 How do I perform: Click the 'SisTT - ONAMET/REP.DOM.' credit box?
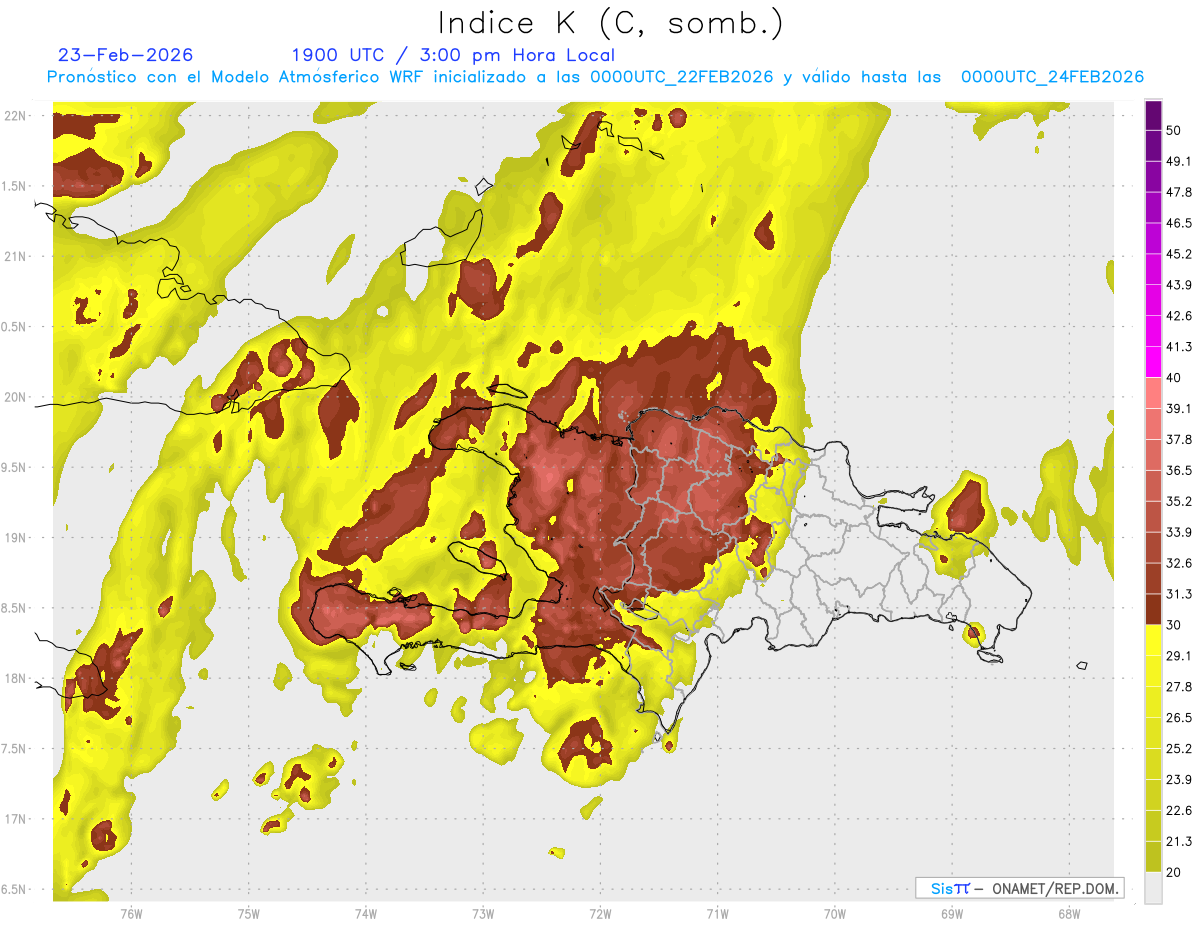point(1019,888)
